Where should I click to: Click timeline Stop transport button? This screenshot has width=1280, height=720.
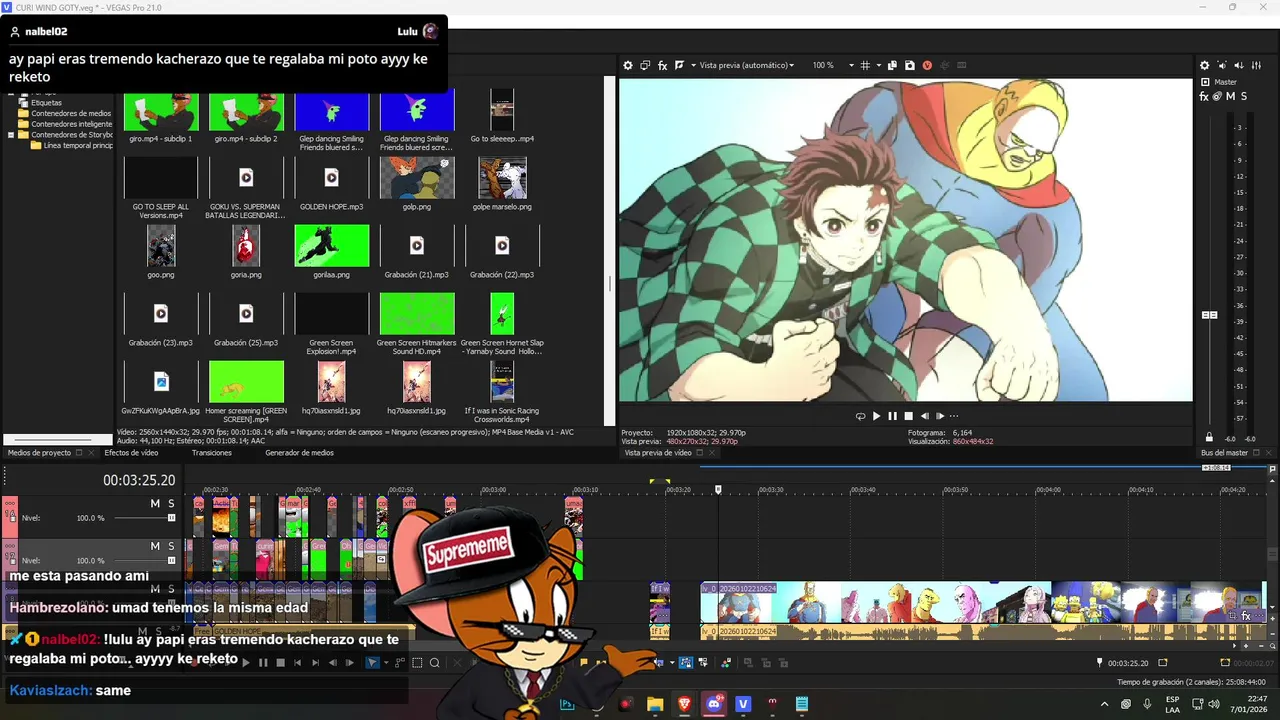tap(281, 662)
